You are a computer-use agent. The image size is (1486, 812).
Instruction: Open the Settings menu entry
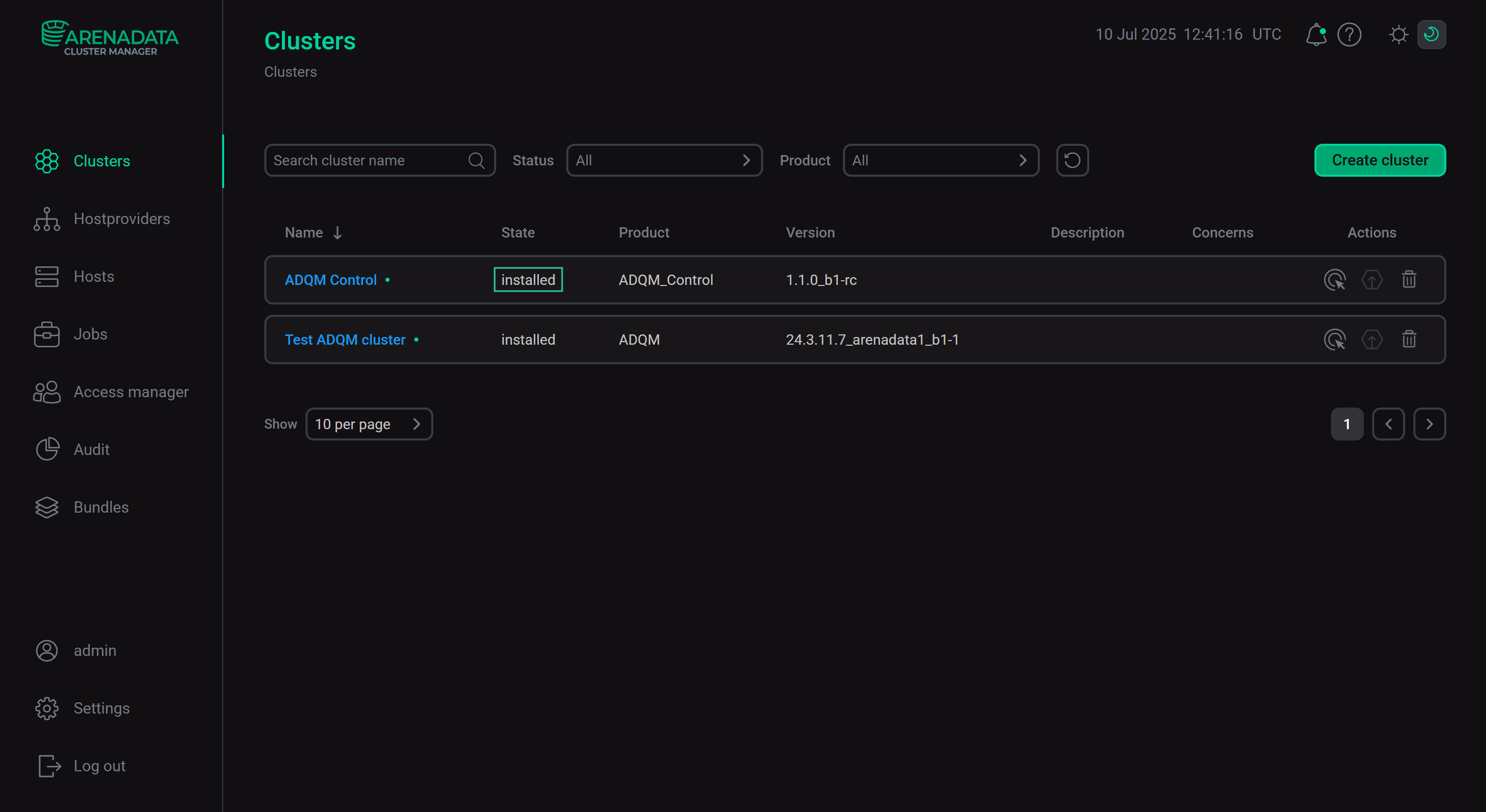click(102, 707)
